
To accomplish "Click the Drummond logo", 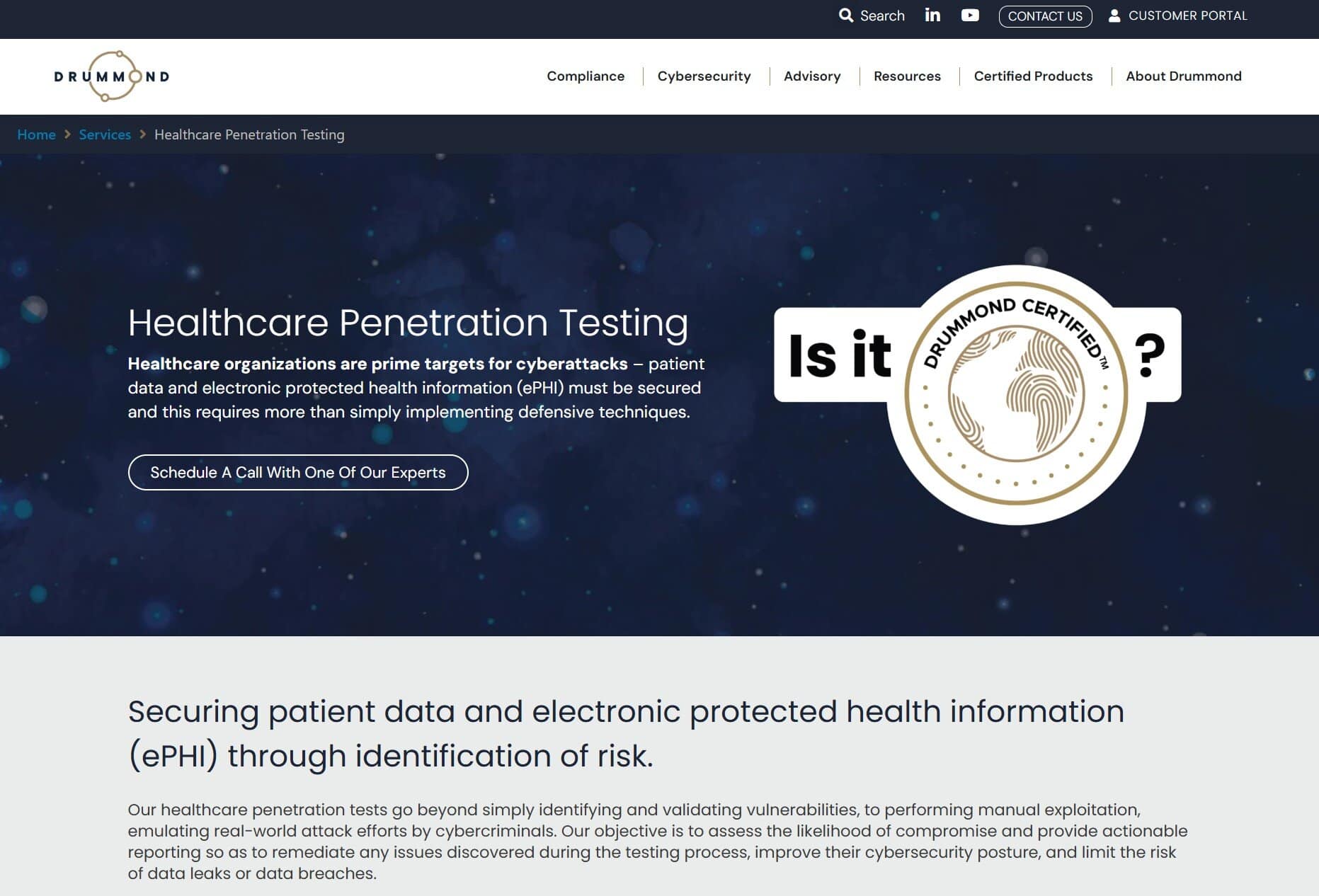I will point(112,76).
